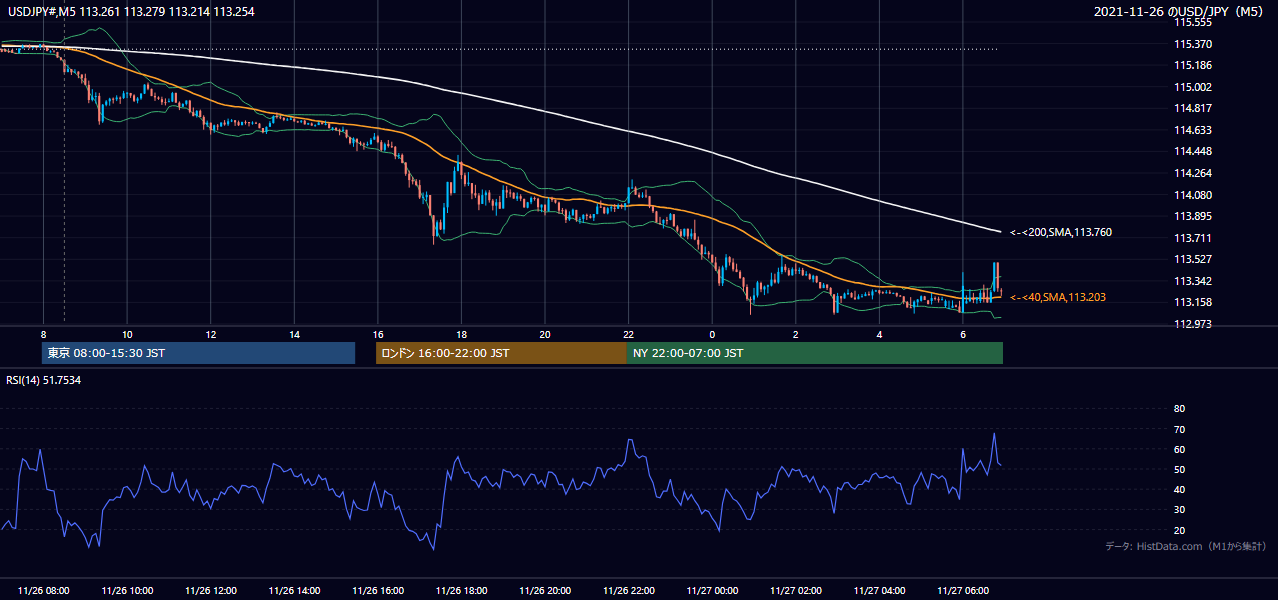Click the 11/26 22:00 time label
The image size is (1278, 600).
[x=628, y=591]
